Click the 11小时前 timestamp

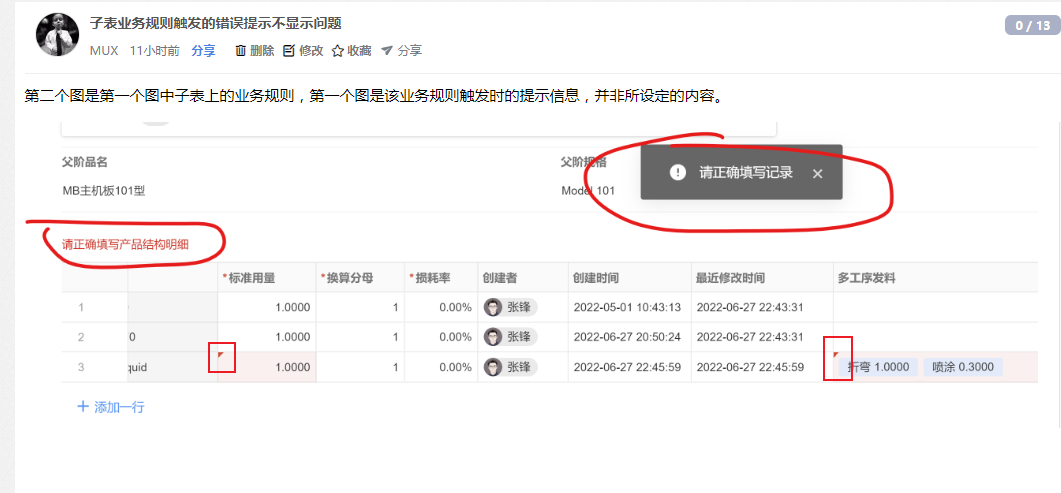(x=155, y=51)
